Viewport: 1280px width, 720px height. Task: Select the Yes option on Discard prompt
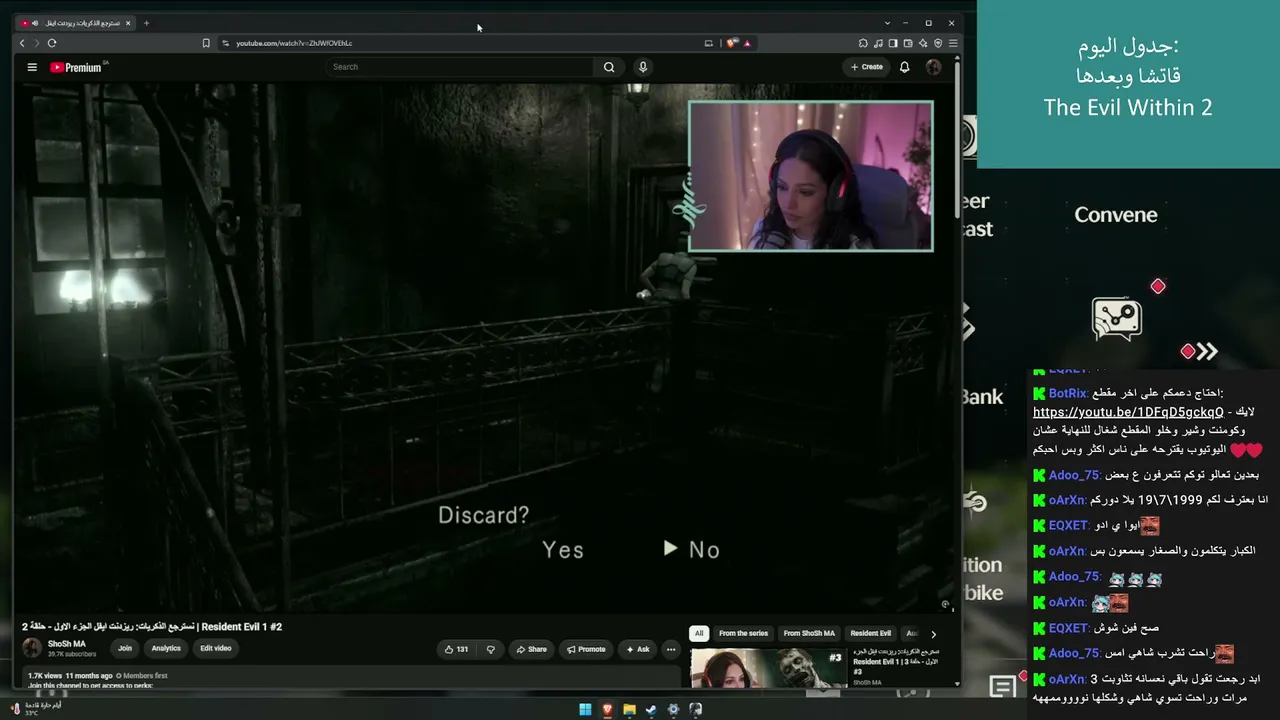click(563, 550)
